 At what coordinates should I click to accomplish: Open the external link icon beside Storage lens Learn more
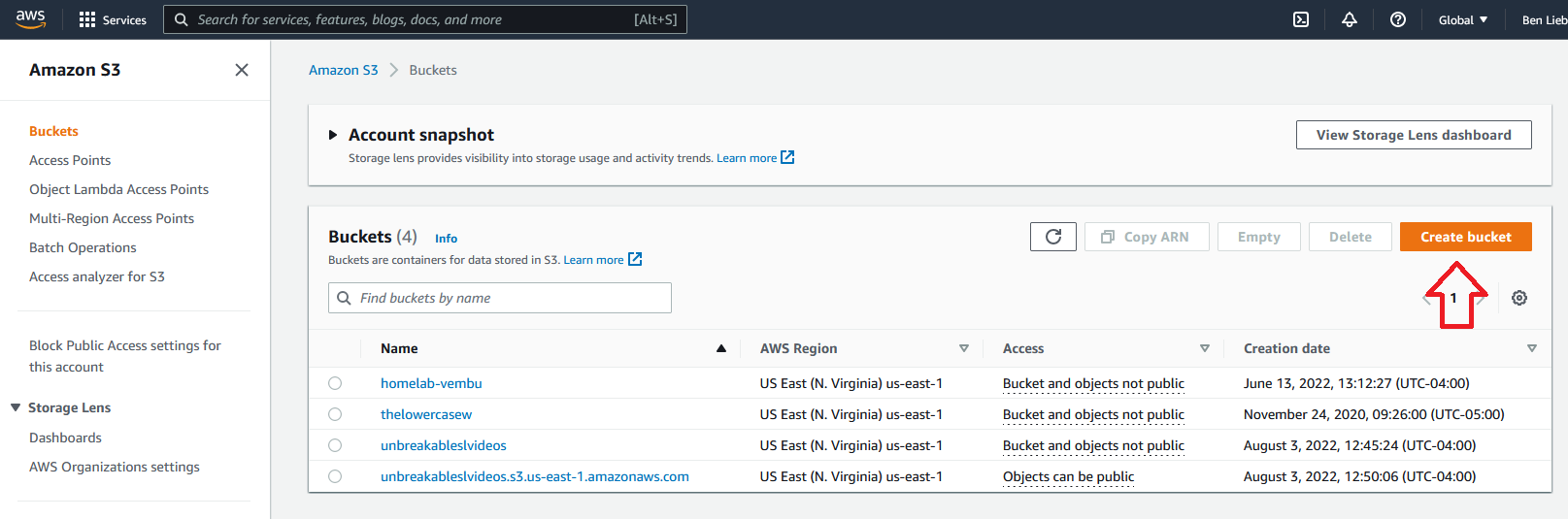pos(787,157)
